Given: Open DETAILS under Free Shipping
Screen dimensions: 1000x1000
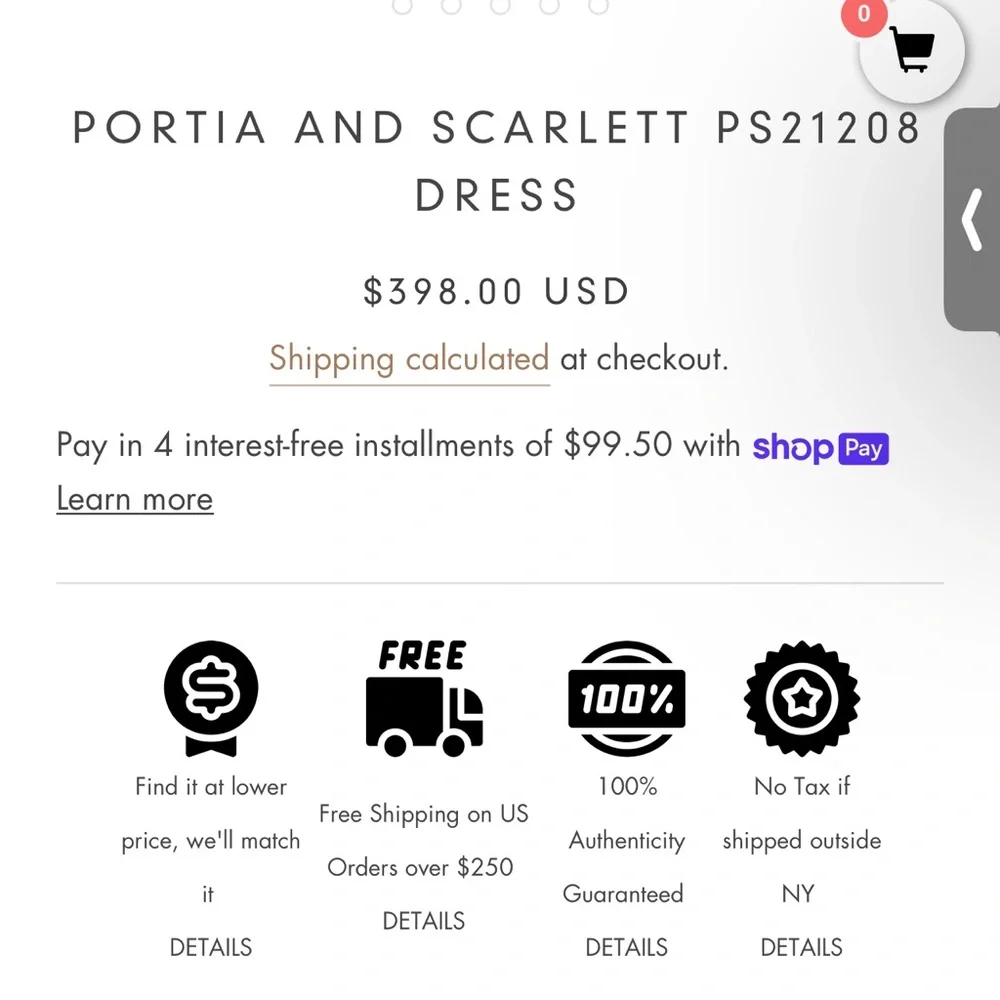Looking at the screenshot, I should pos(424,920).
